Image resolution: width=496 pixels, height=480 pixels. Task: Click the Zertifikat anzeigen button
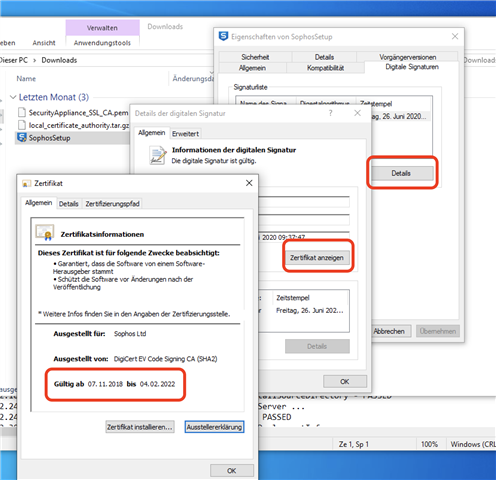[317, 258]
